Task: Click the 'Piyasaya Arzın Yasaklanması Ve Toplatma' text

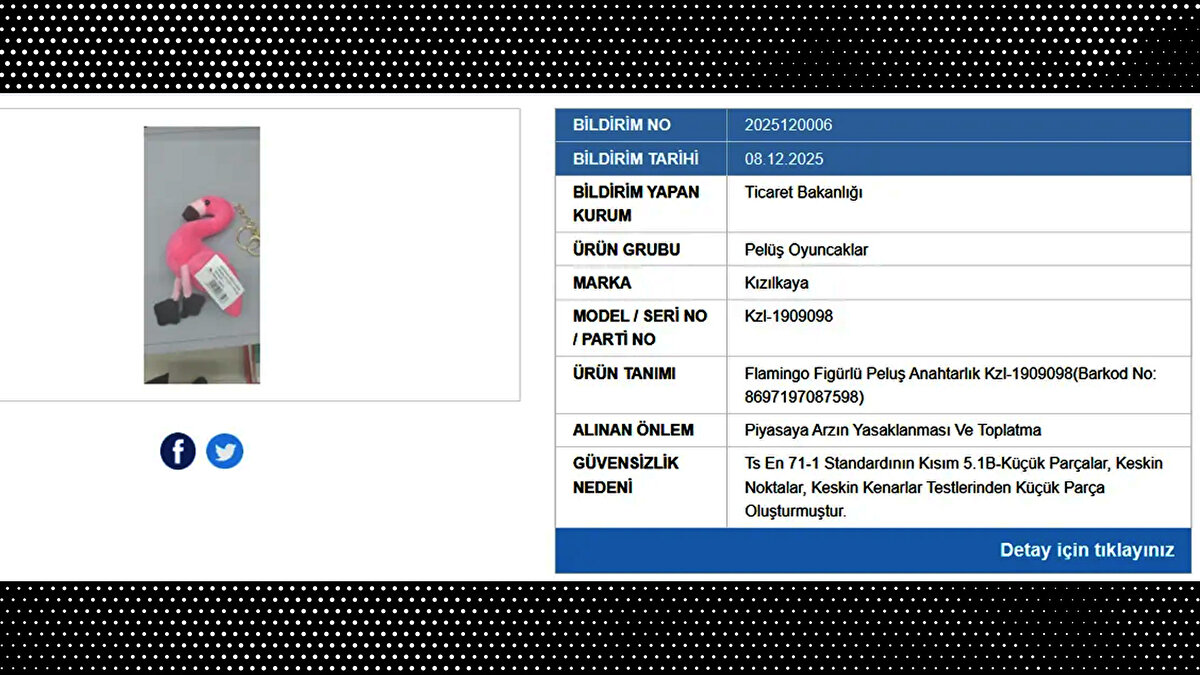Action: tap(893, 430)
